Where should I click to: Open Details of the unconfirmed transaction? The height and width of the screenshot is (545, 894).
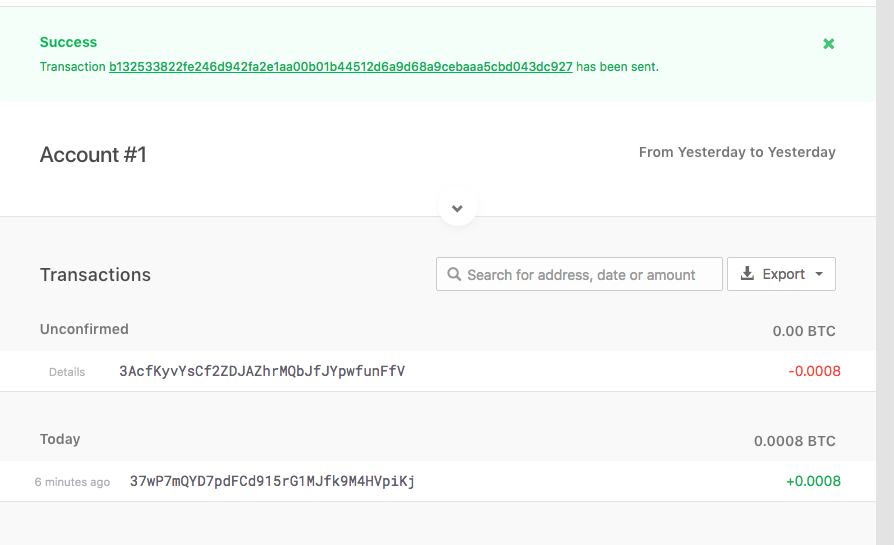67,372
